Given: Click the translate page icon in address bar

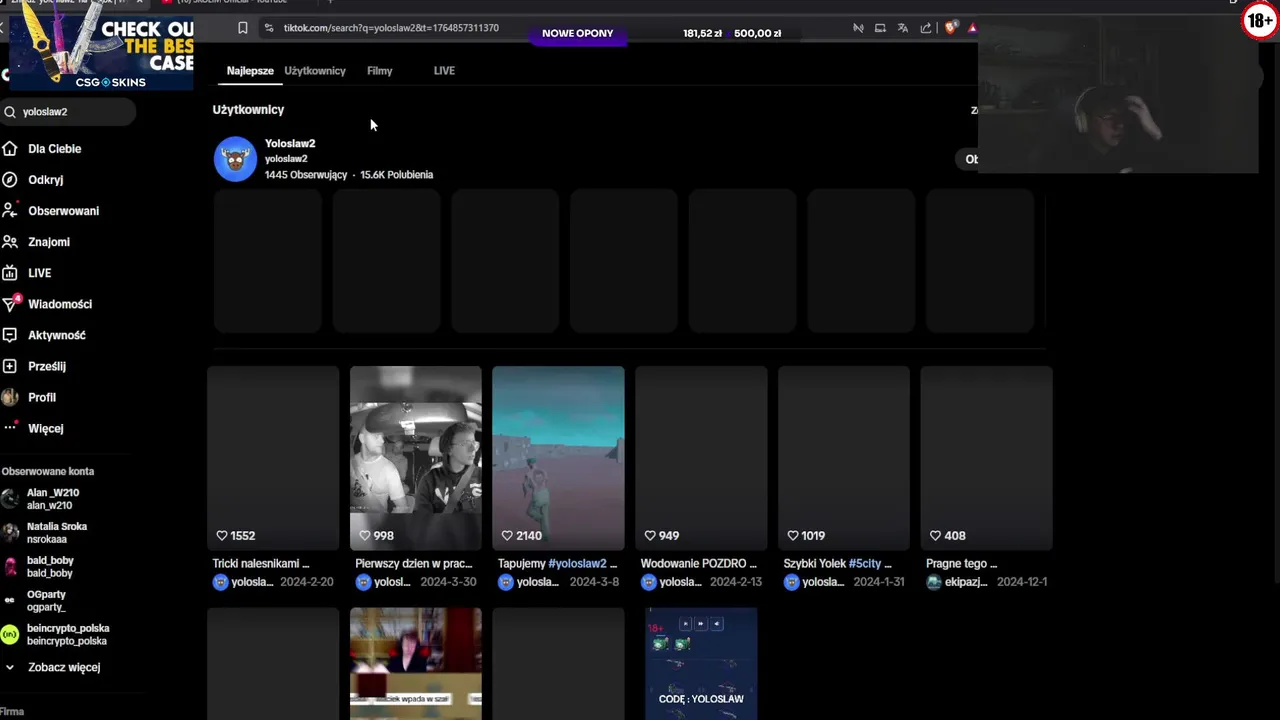Looking at the screenshot, I should click(x=903, y=28).
